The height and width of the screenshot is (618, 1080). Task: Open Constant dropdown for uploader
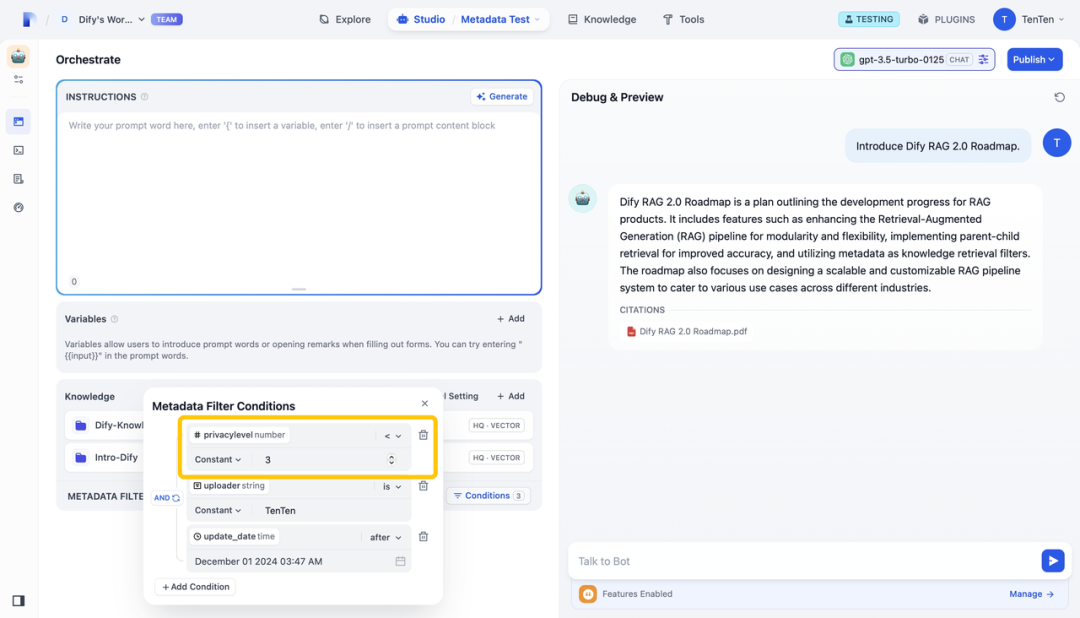pos(218,511)
